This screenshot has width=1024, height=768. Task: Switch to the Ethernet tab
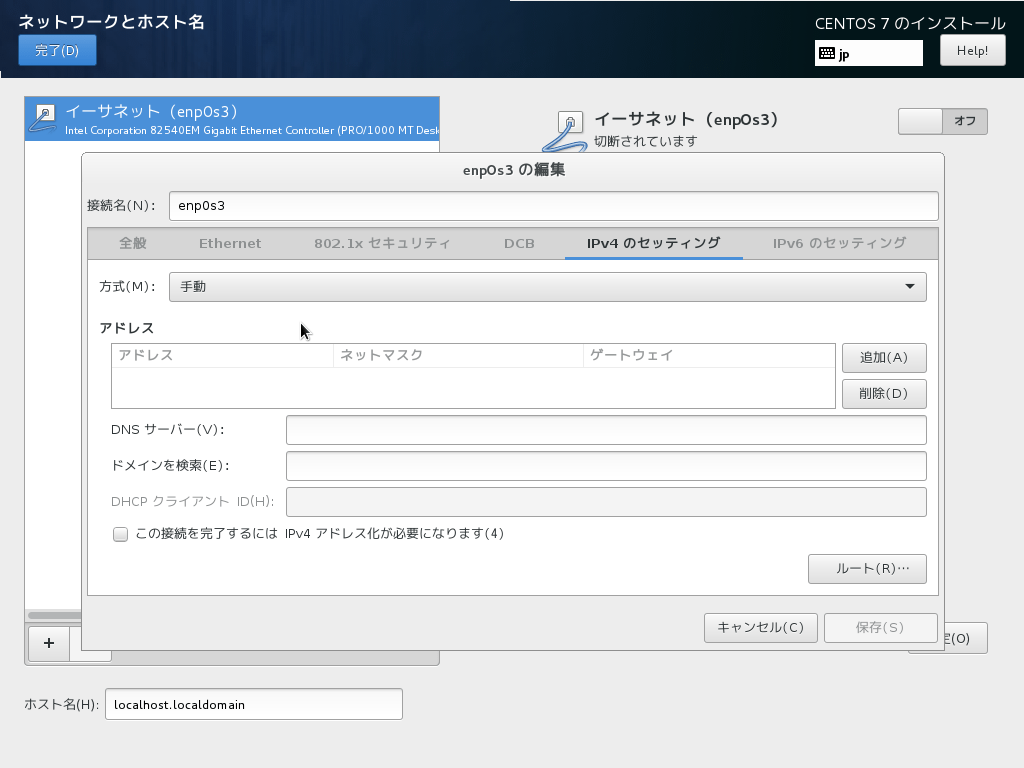click(229, 242)
